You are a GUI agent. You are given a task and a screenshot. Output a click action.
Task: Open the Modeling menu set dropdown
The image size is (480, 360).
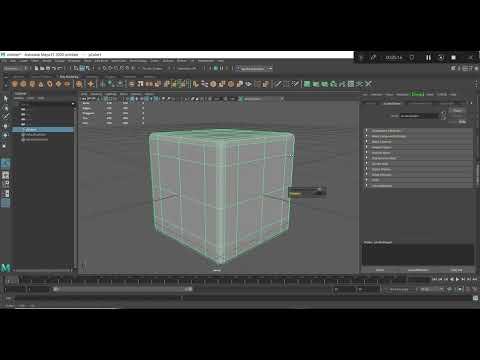pyautogui.click(x=14, y=68)
